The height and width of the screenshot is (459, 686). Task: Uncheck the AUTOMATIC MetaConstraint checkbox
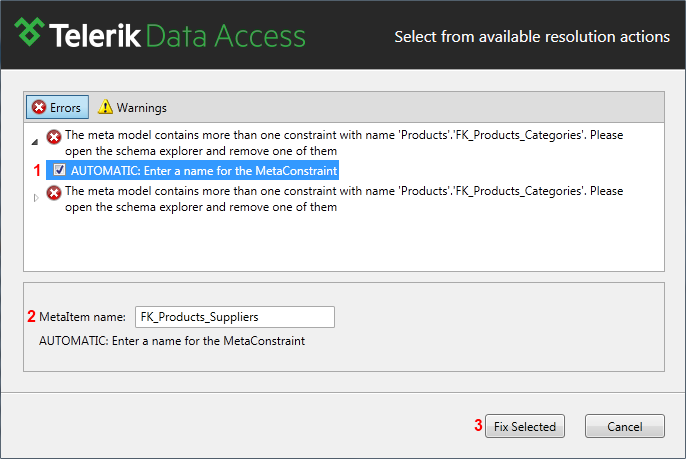(60, 170)
